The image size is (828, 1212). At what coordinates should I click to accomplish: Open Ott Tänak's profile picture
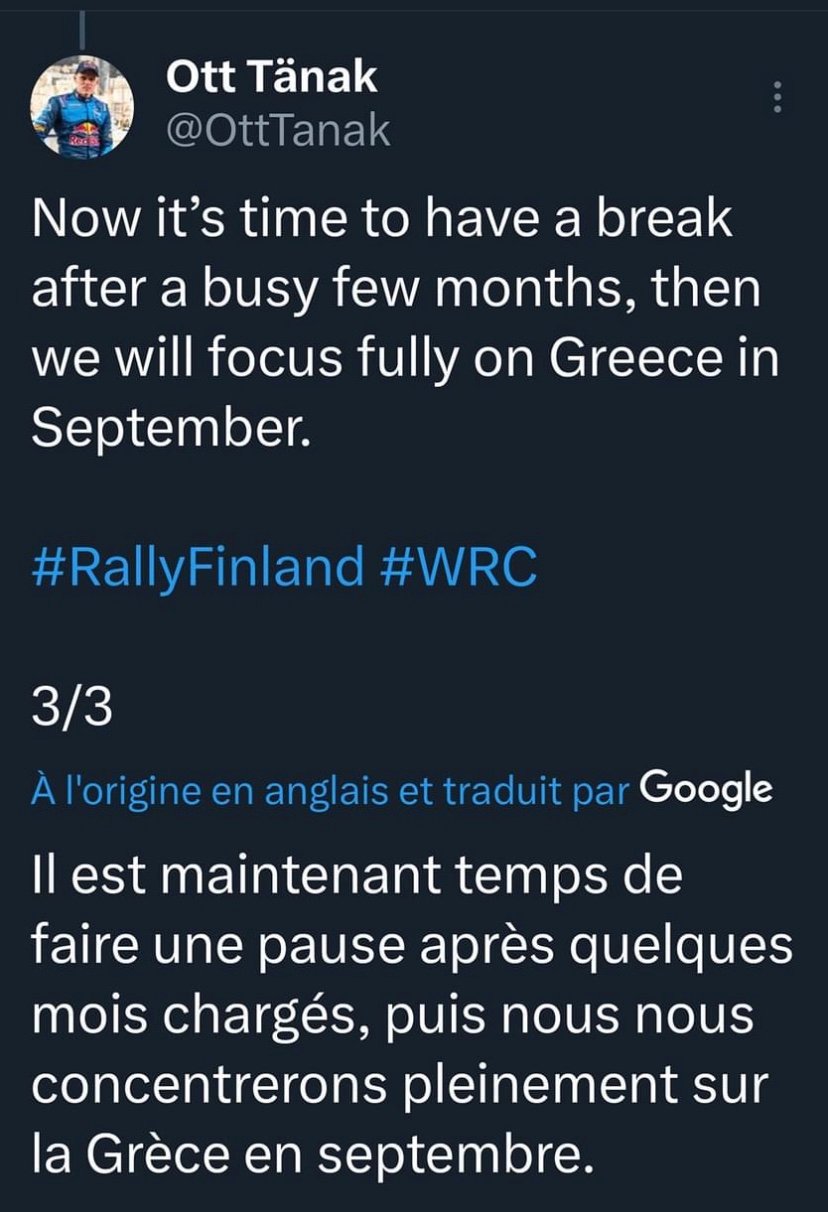pos(82,105)
